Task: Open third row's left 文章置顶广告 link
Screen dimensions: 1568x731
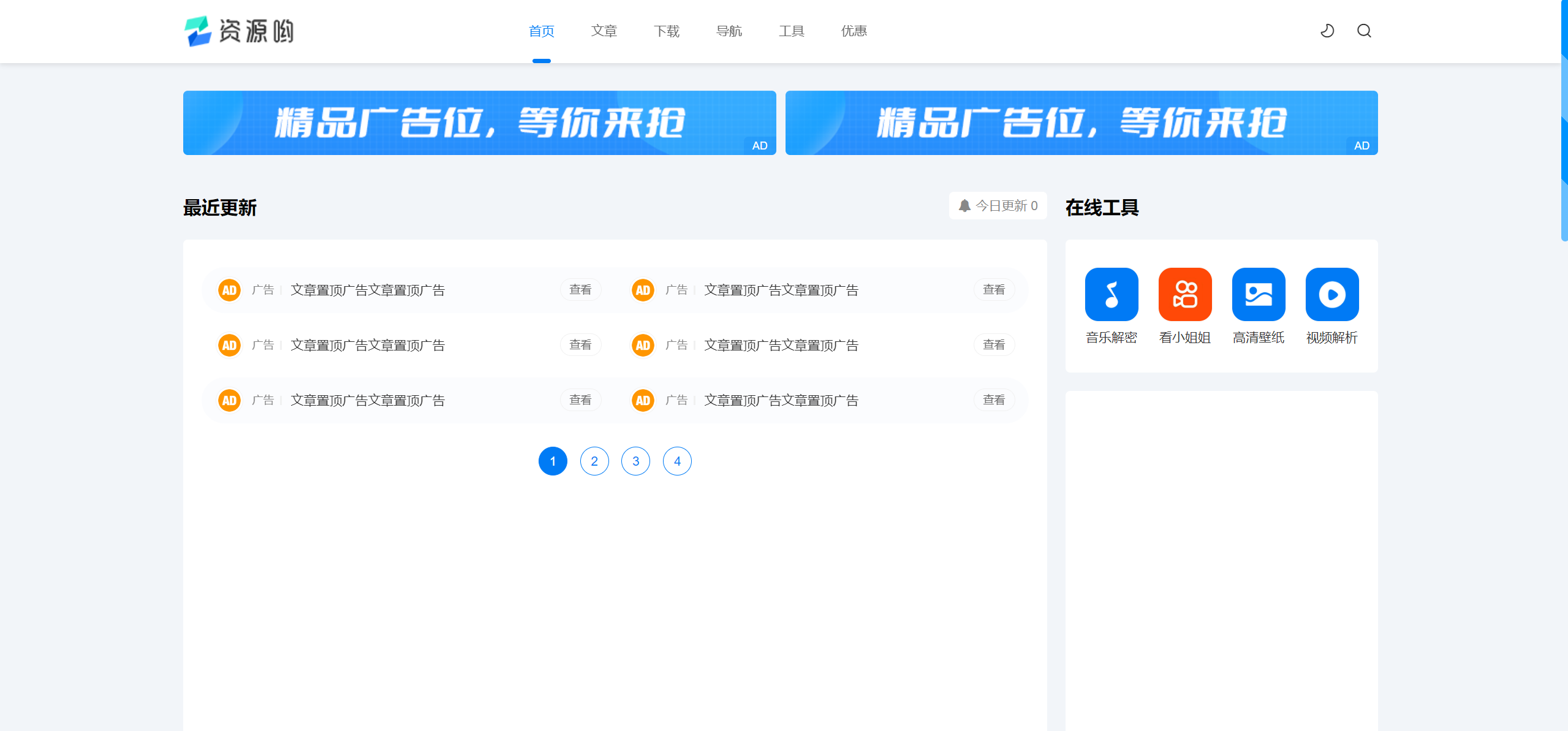Action: [x=368, y=400]
